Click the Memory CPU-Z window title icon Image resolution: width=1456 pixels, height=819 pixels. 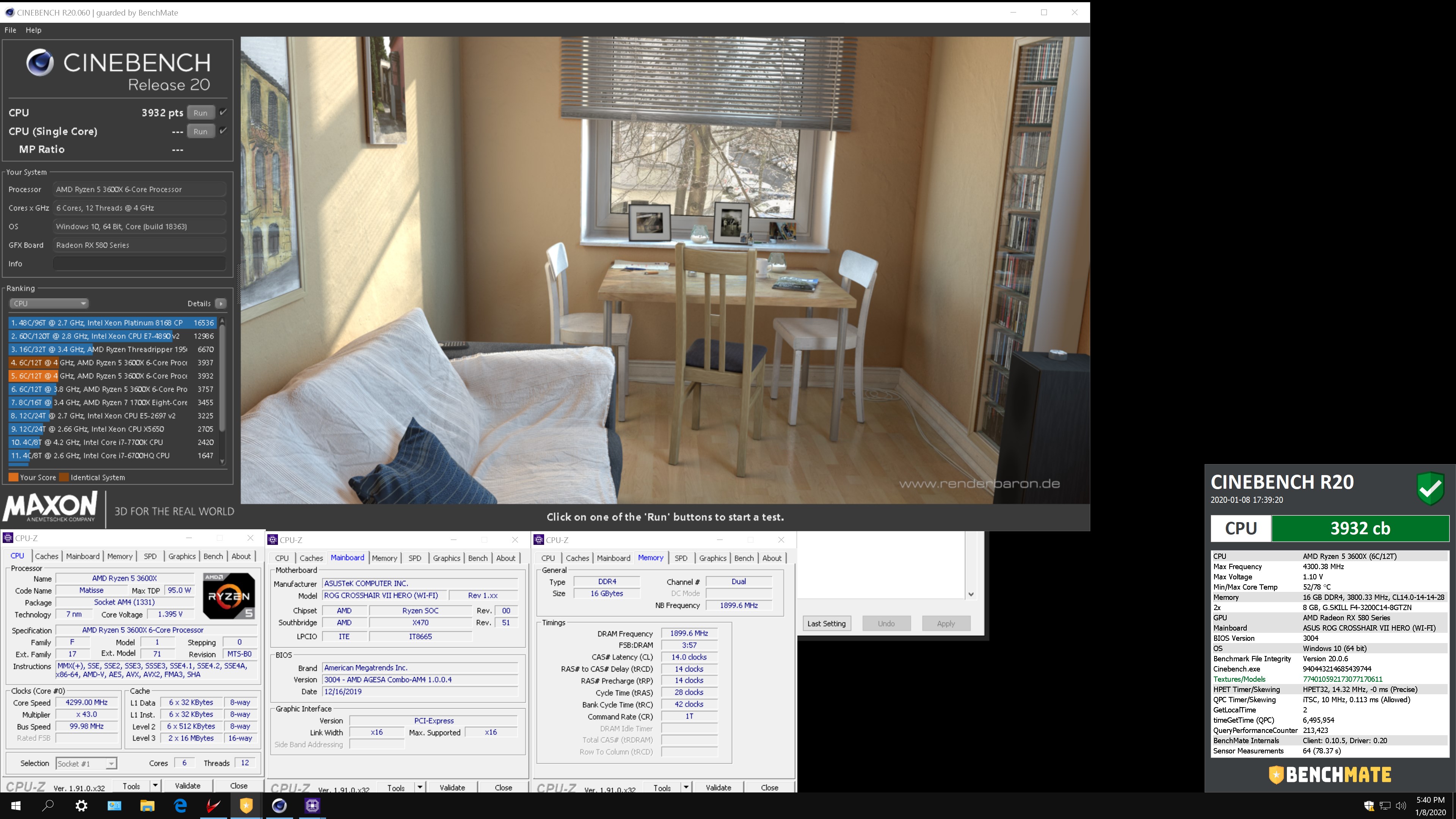pyautogui.click(x=539, y=540)
